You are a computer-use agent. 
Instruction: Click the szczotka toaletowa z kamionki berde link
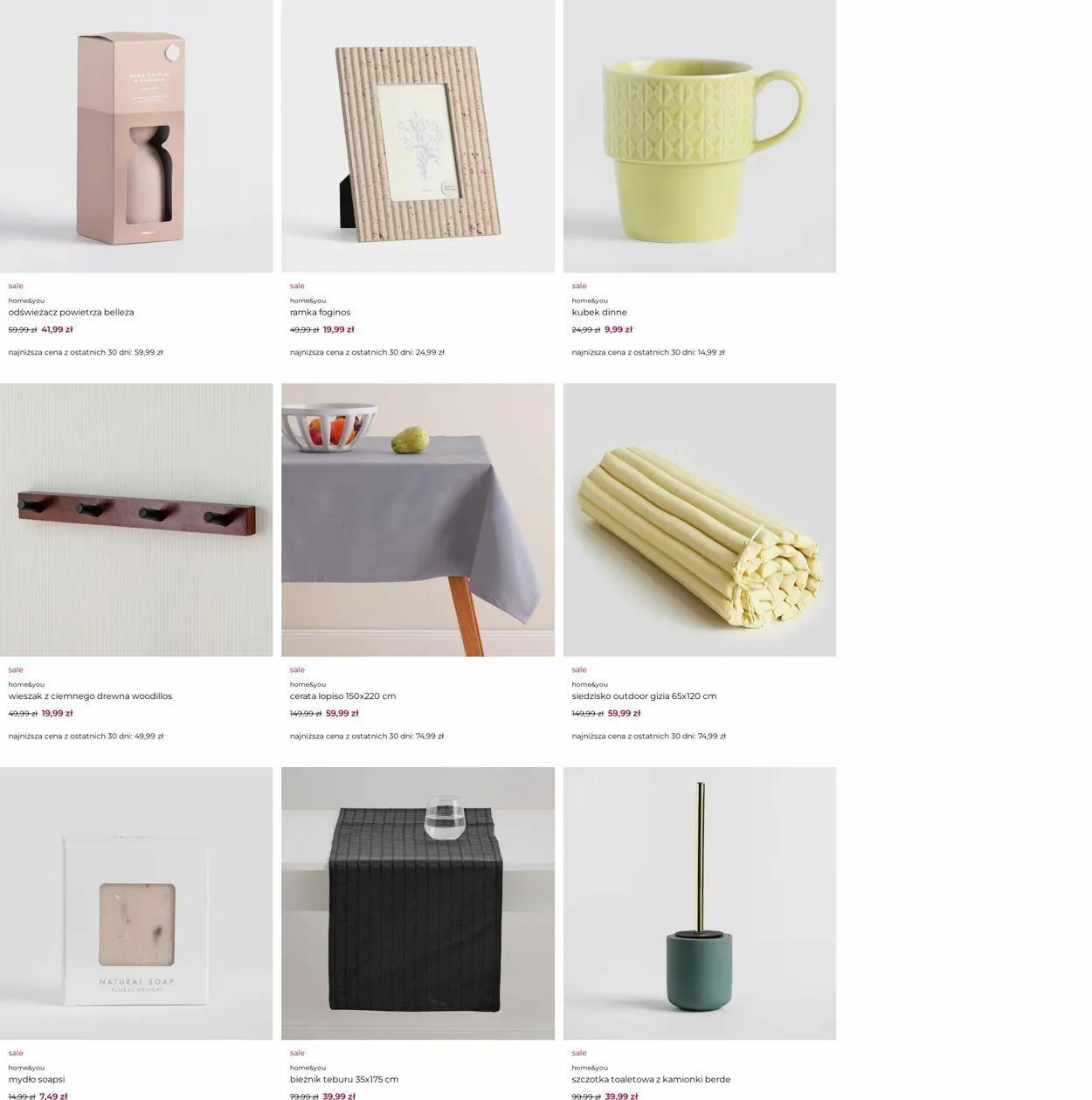pyautogui.click(x=651, y=1080)
